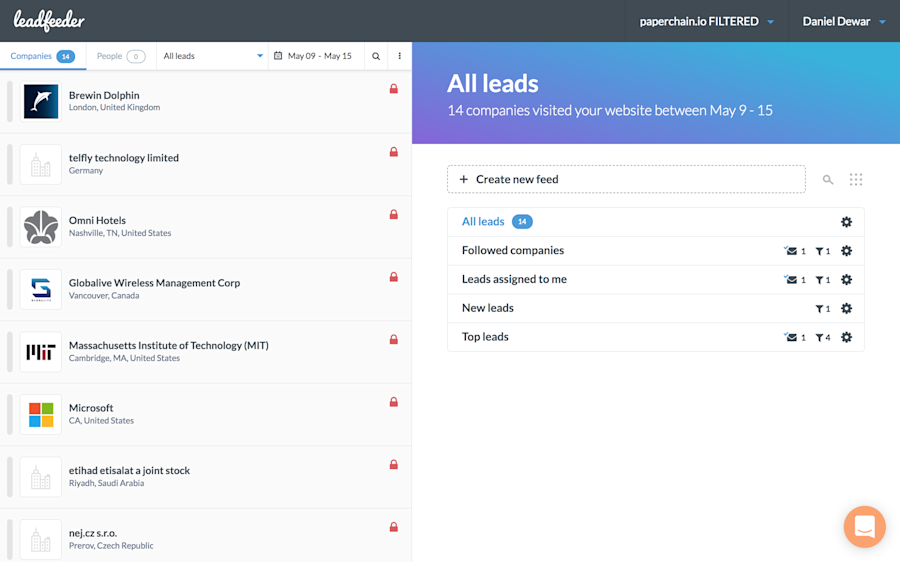
Task: Click the Leadfeeder logo
Action: click(x=49, y=21)
